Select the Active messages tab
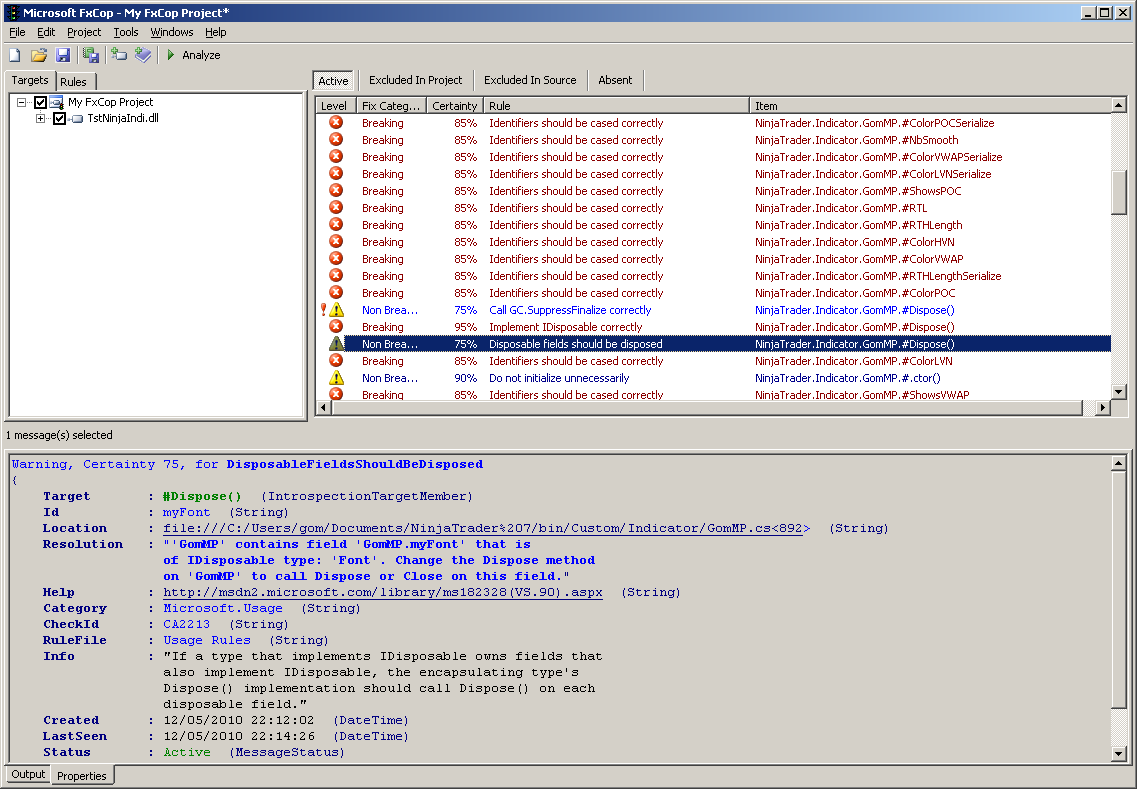Screen dimensions: 1137x789 click(x=334, y=80)
